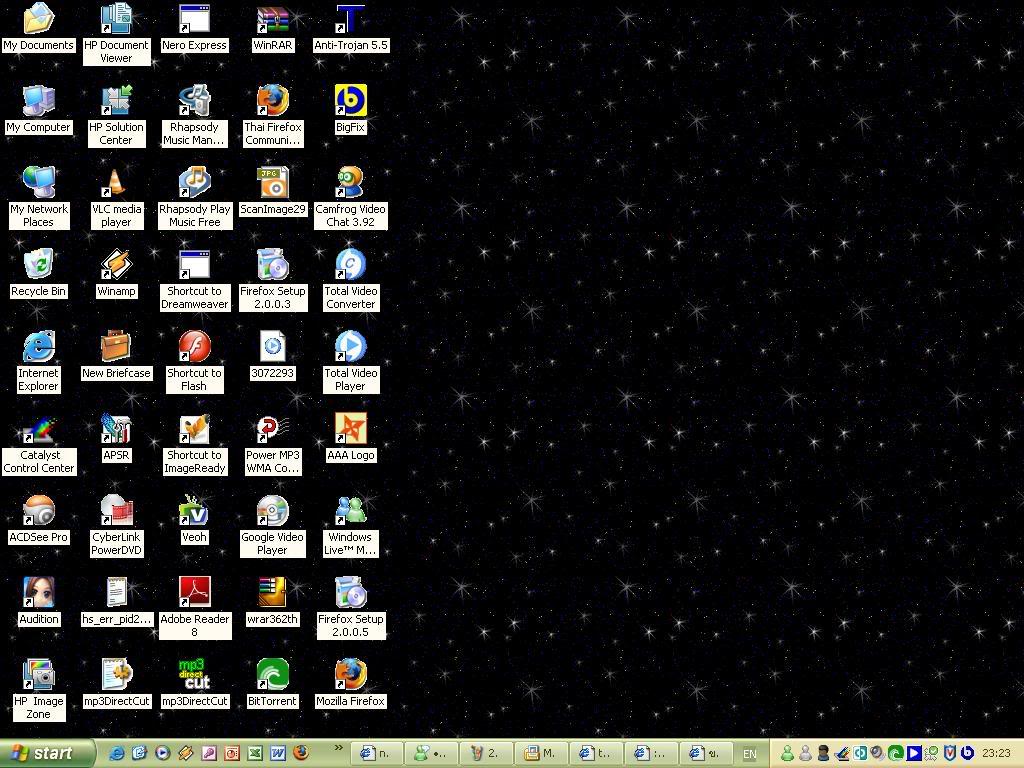The image size is (1024, 768).
Task: Click the Start button
Action: [x=48, y=753]
